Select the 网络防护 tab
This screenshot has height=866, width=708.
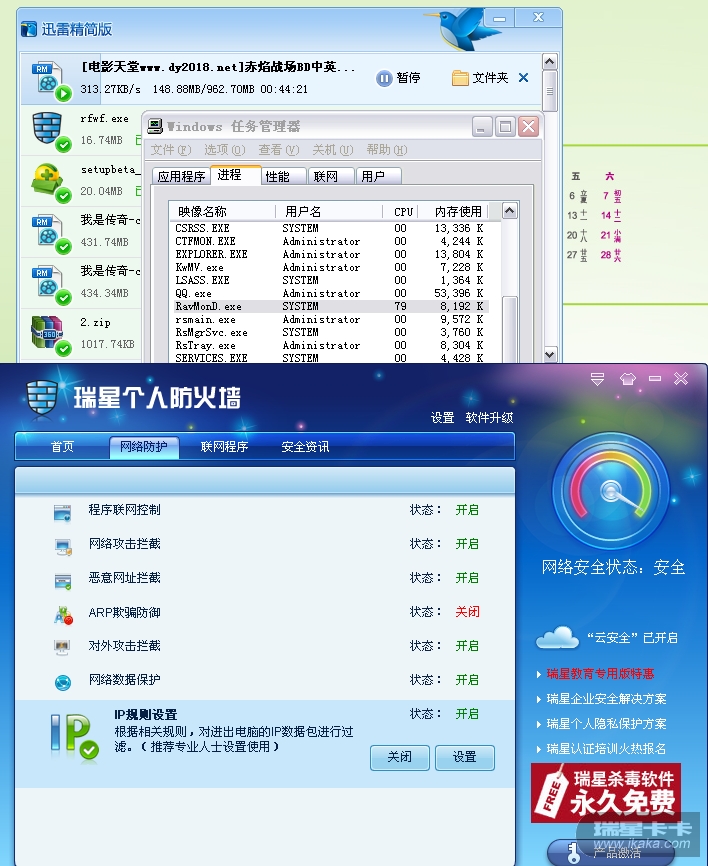tap(144, 447)
